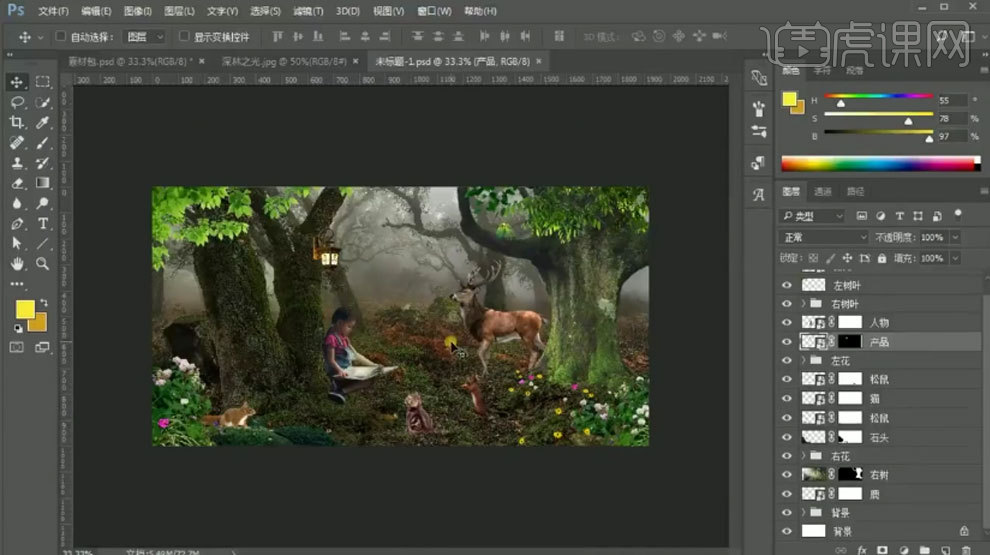Select the Pen tool
This screenshot has height=555, width=990.
tap(17, 224)
